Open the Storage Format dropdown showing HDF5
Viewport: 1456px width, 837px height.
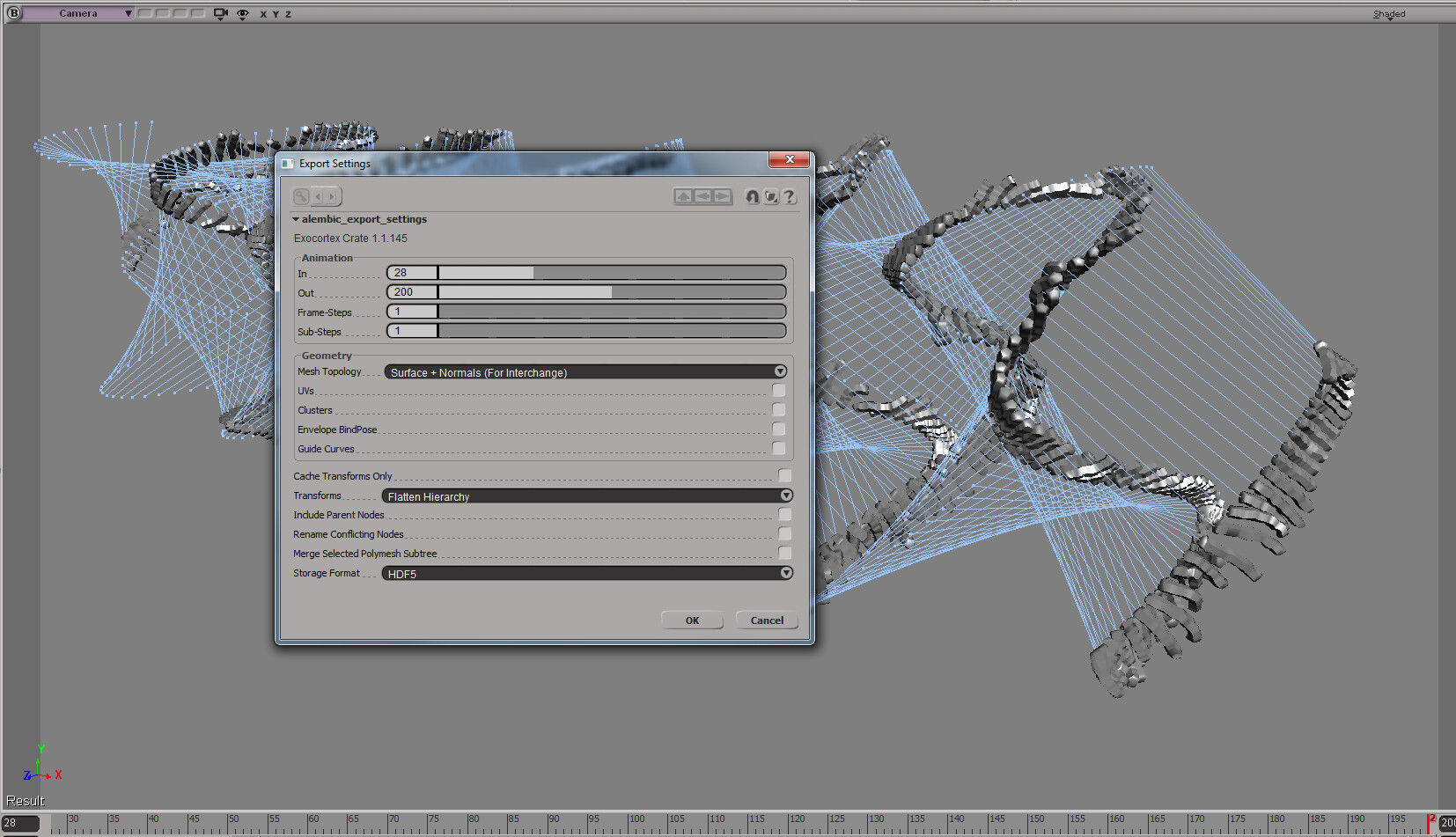785,572
